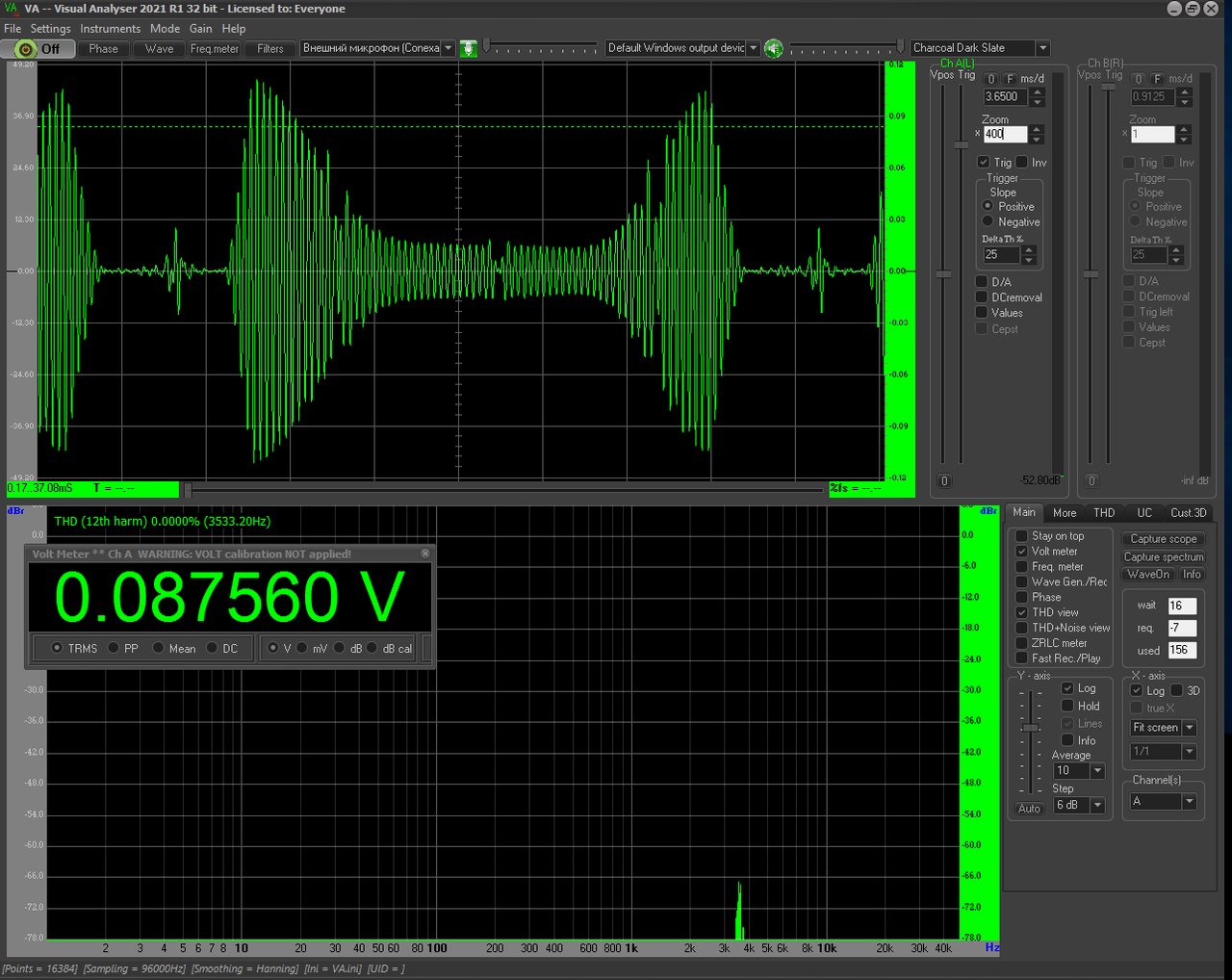Open the Average value dropdown
This screenshot has width=1232, height=980.
click(1097, 771)
